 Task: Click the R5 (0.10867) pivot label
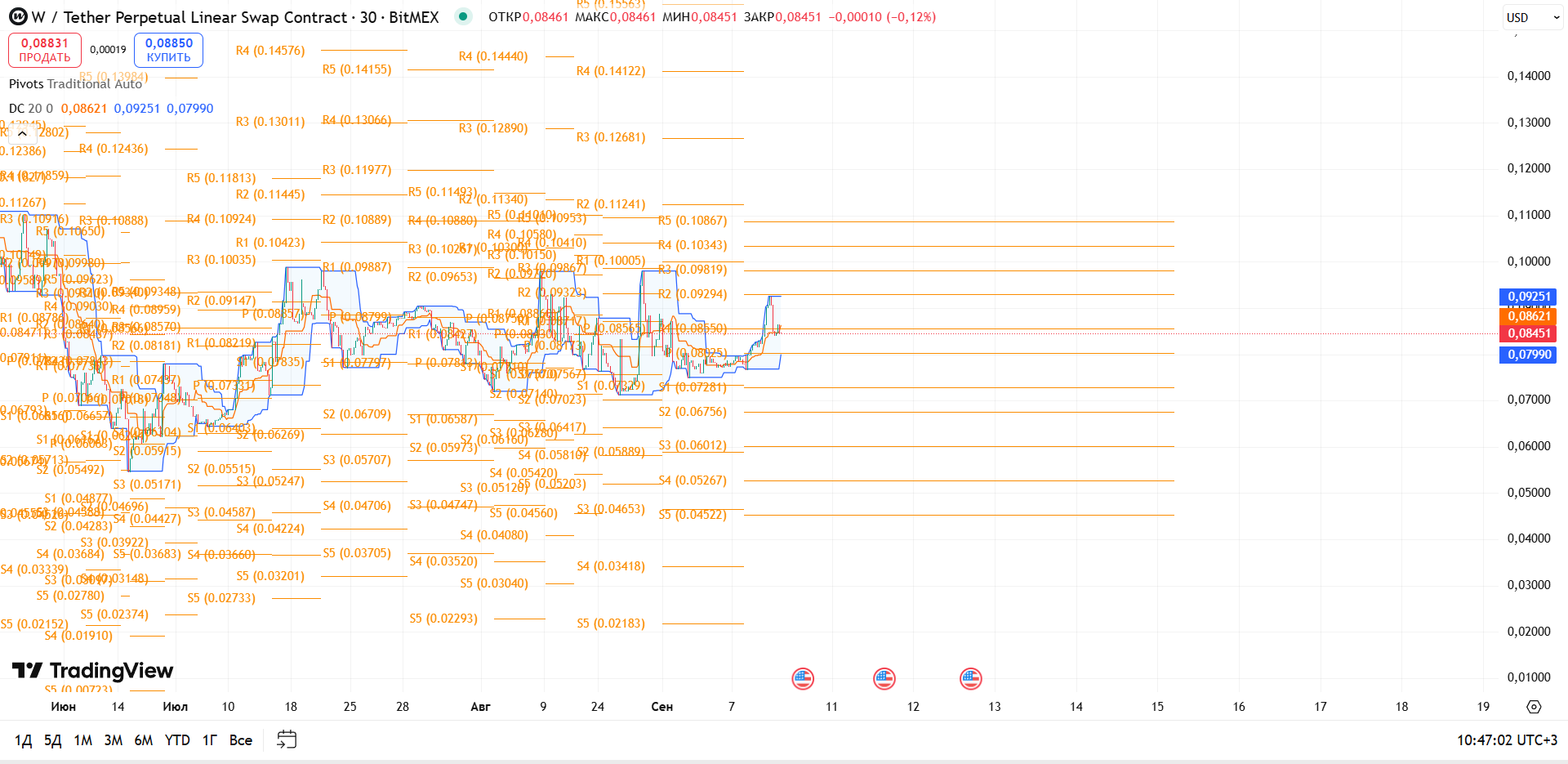(693, 221)
